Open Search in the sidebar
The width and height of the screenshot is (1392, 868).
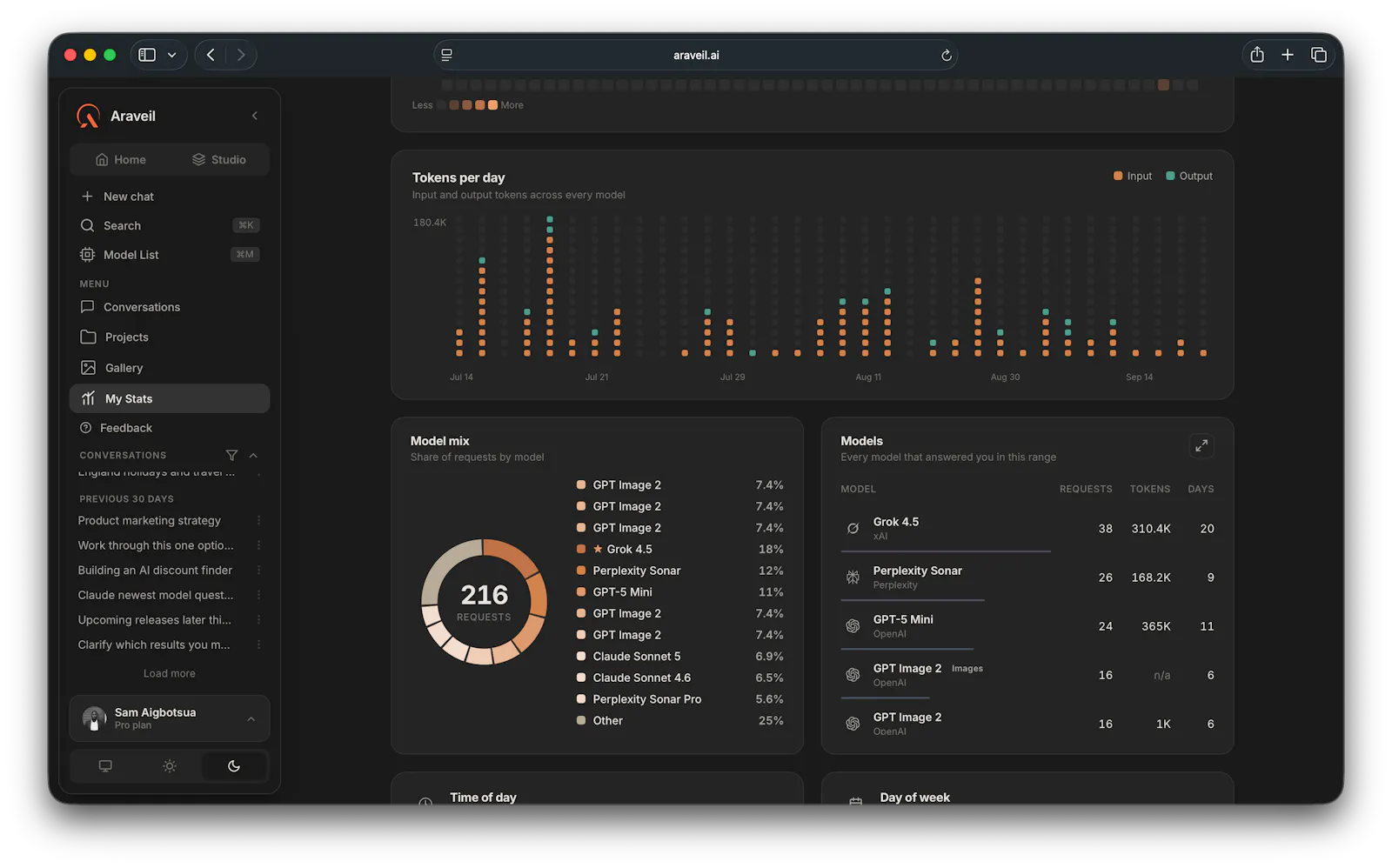[x=170, y=225]
